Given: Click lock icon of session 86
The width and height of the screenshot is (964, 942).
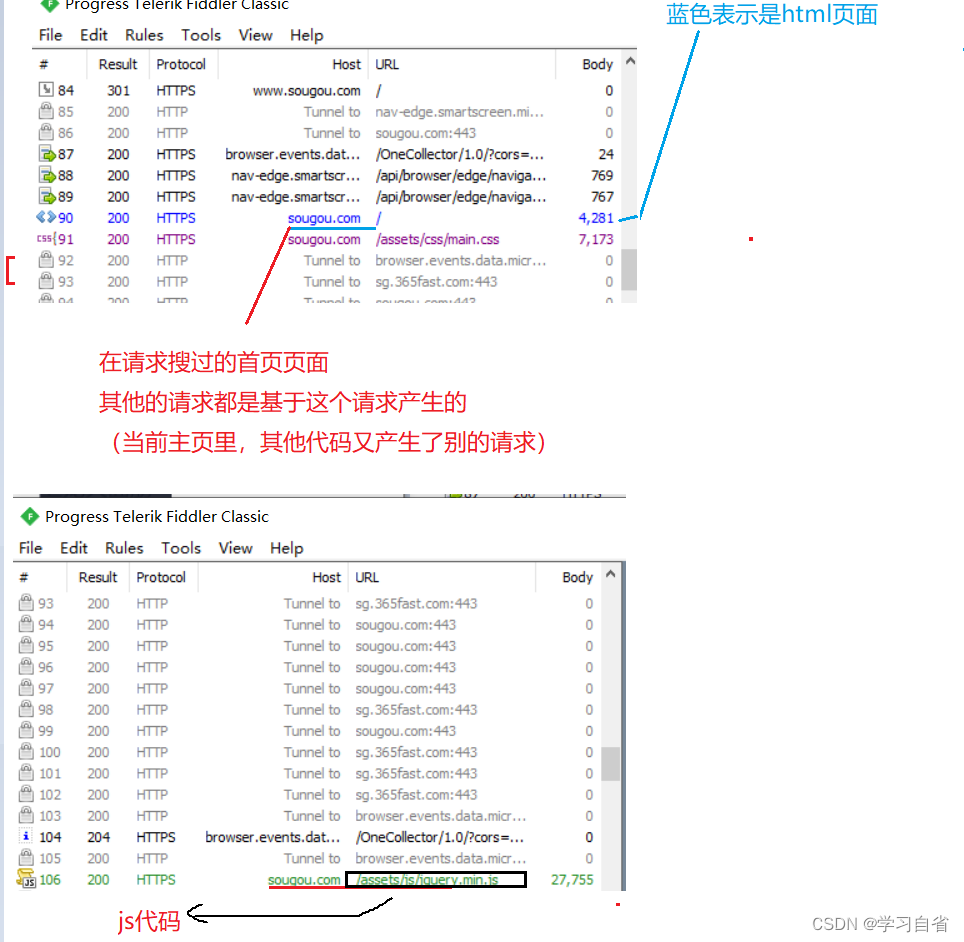Looking at the screenshot, I should pyautogui.click(x=46, y=132).
